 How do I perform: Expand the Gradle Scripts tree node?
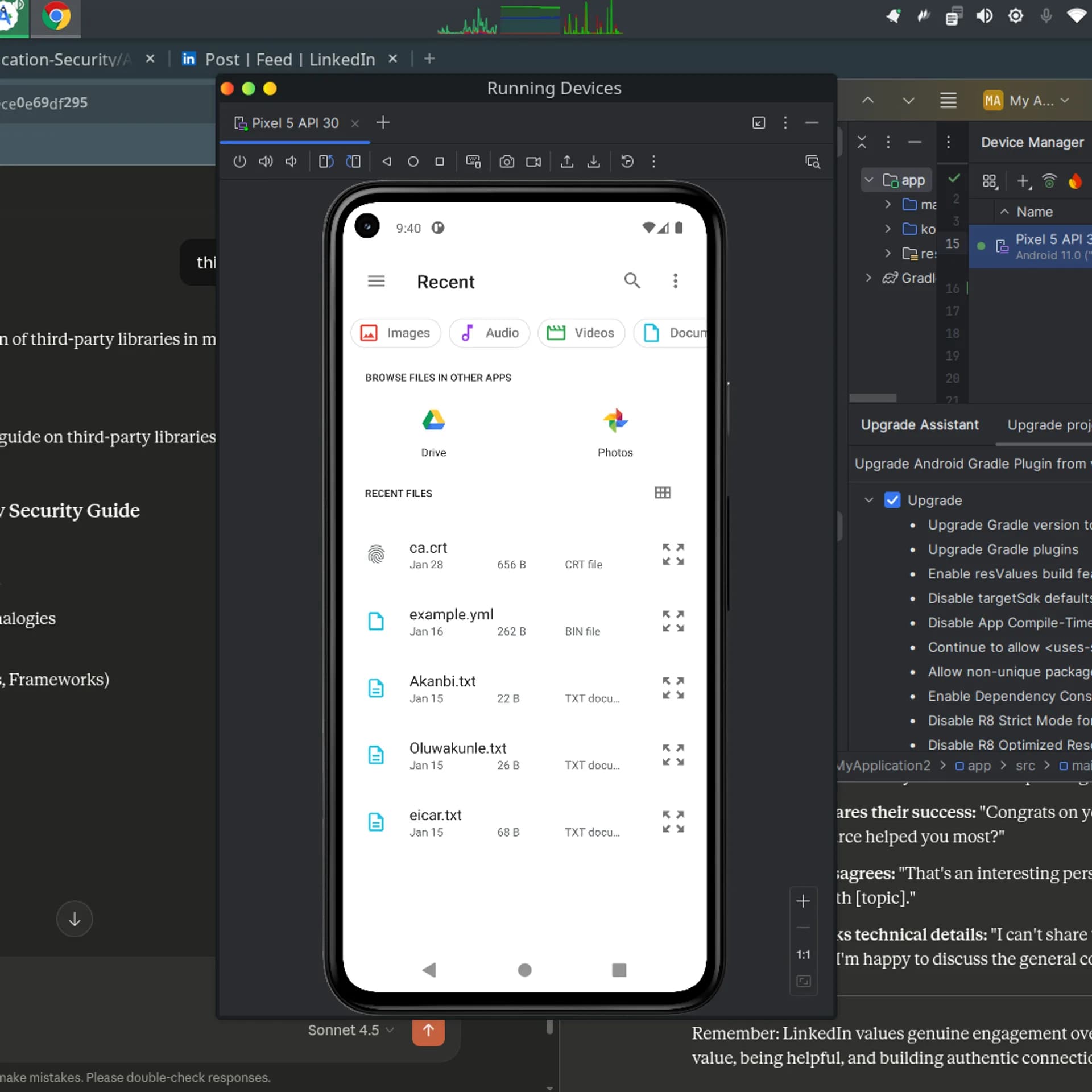(868, 278)
